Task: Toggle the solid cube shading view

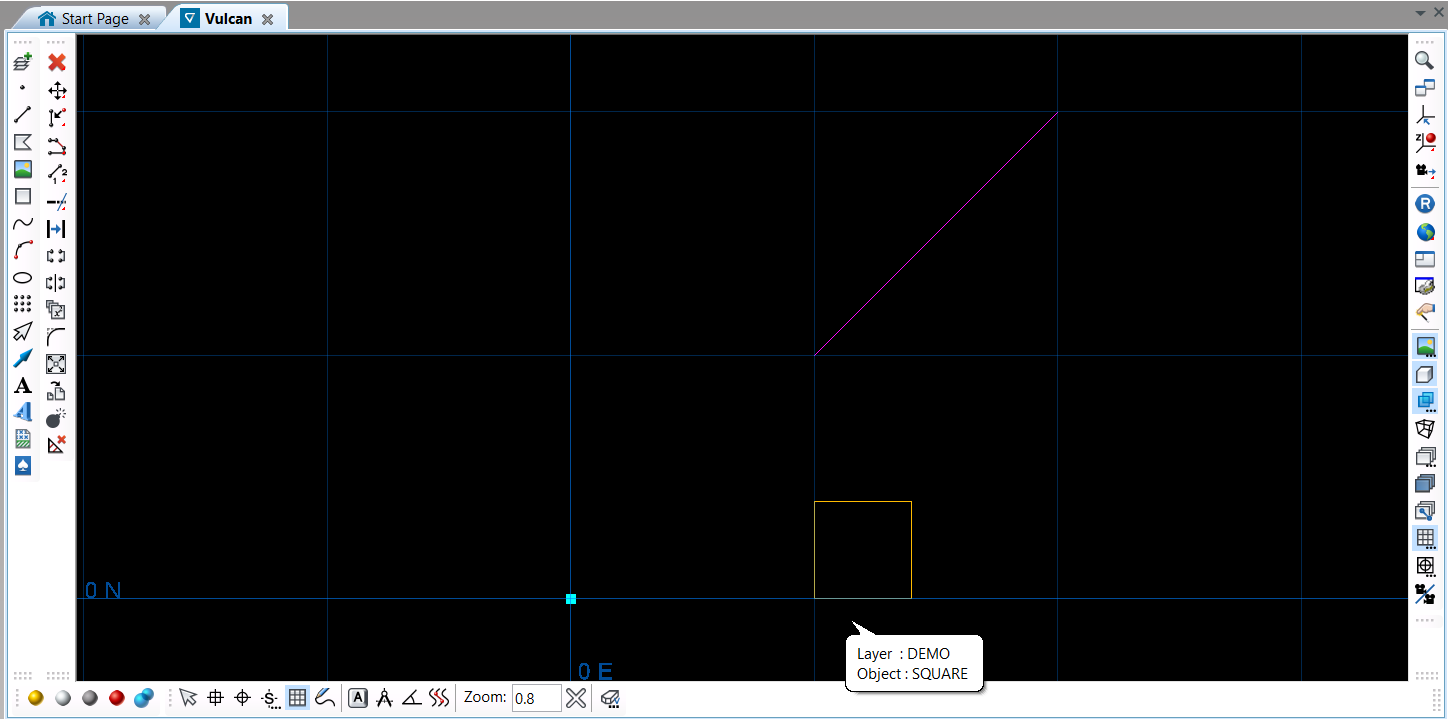Action: pos(1425,375)
